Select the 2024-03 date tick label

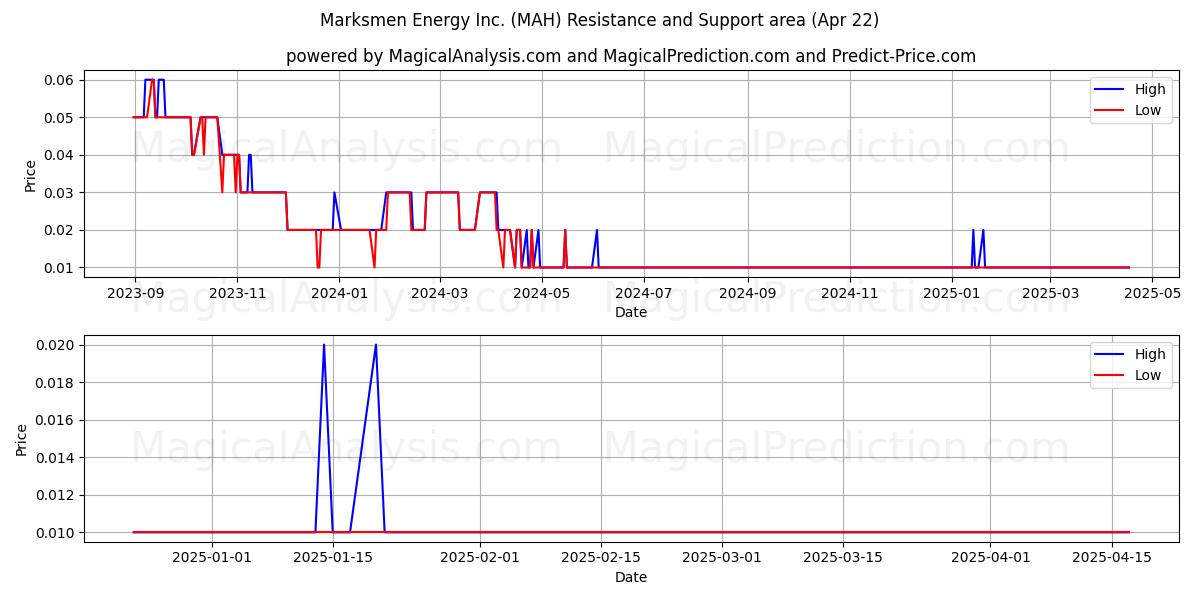click(x=439, y=294)
